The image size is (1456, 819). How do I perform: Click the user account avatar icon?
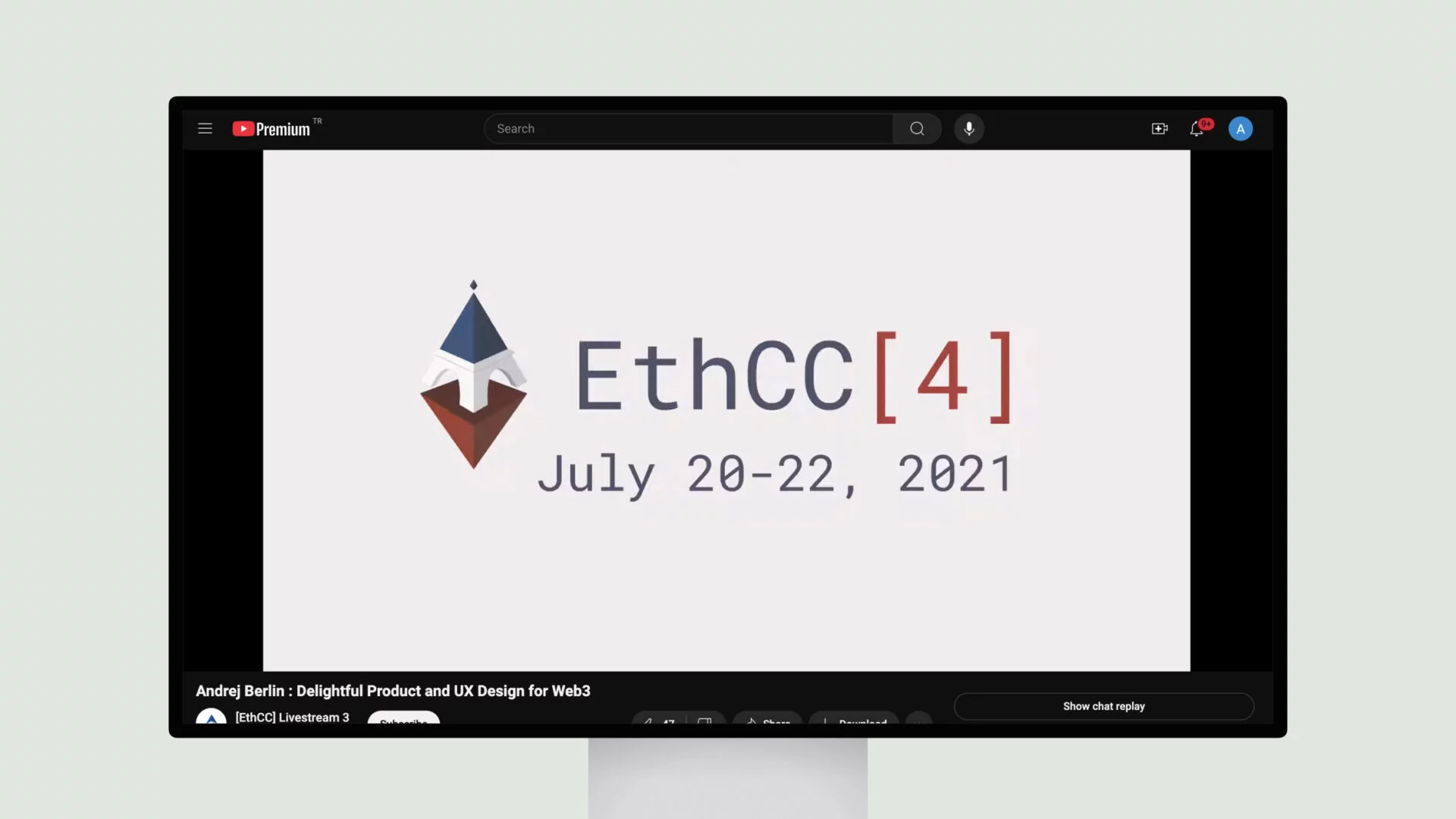coord(1240,128)
